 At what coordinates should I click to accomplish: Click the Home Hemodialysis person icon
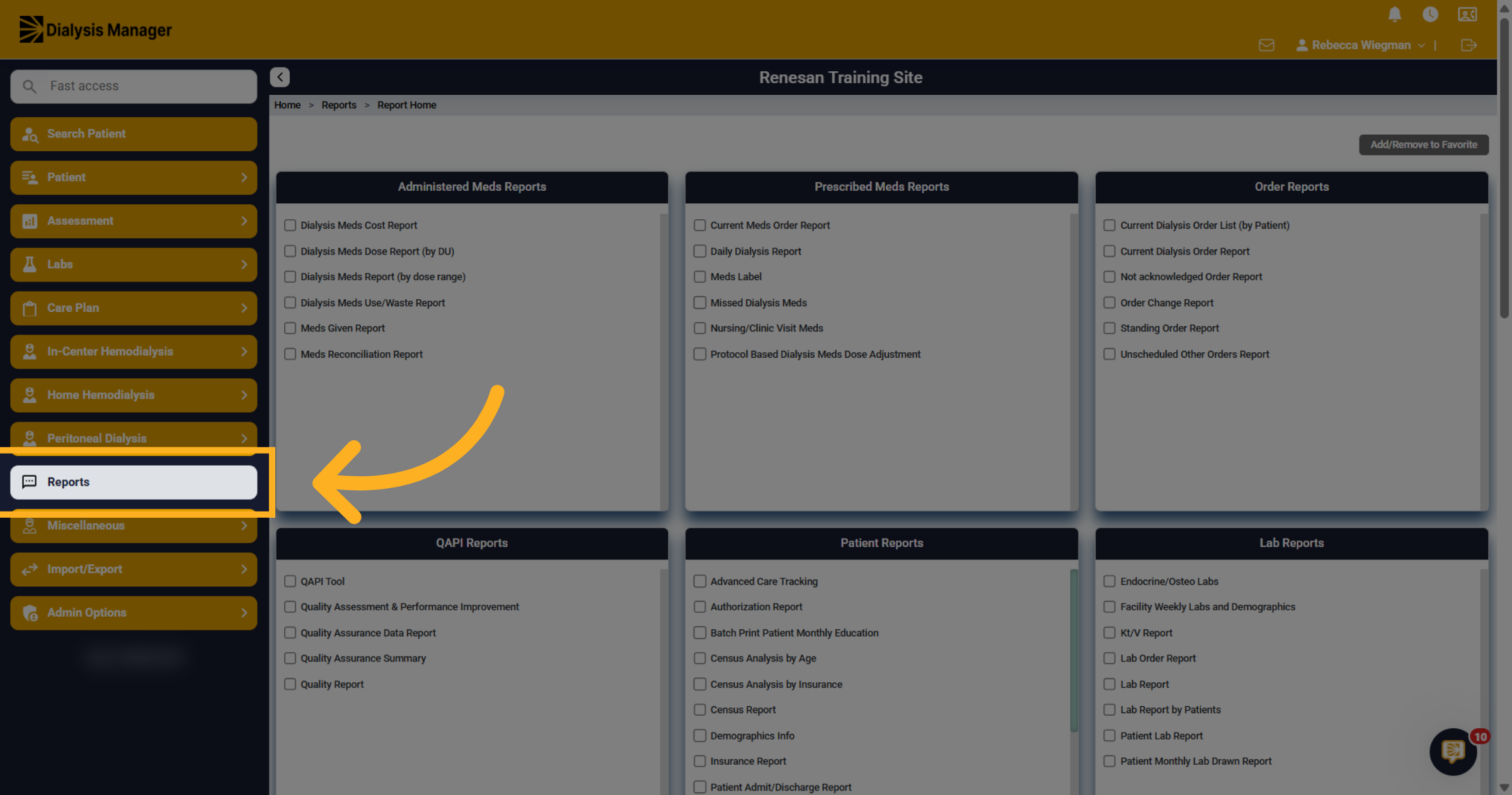click(30, 395)
